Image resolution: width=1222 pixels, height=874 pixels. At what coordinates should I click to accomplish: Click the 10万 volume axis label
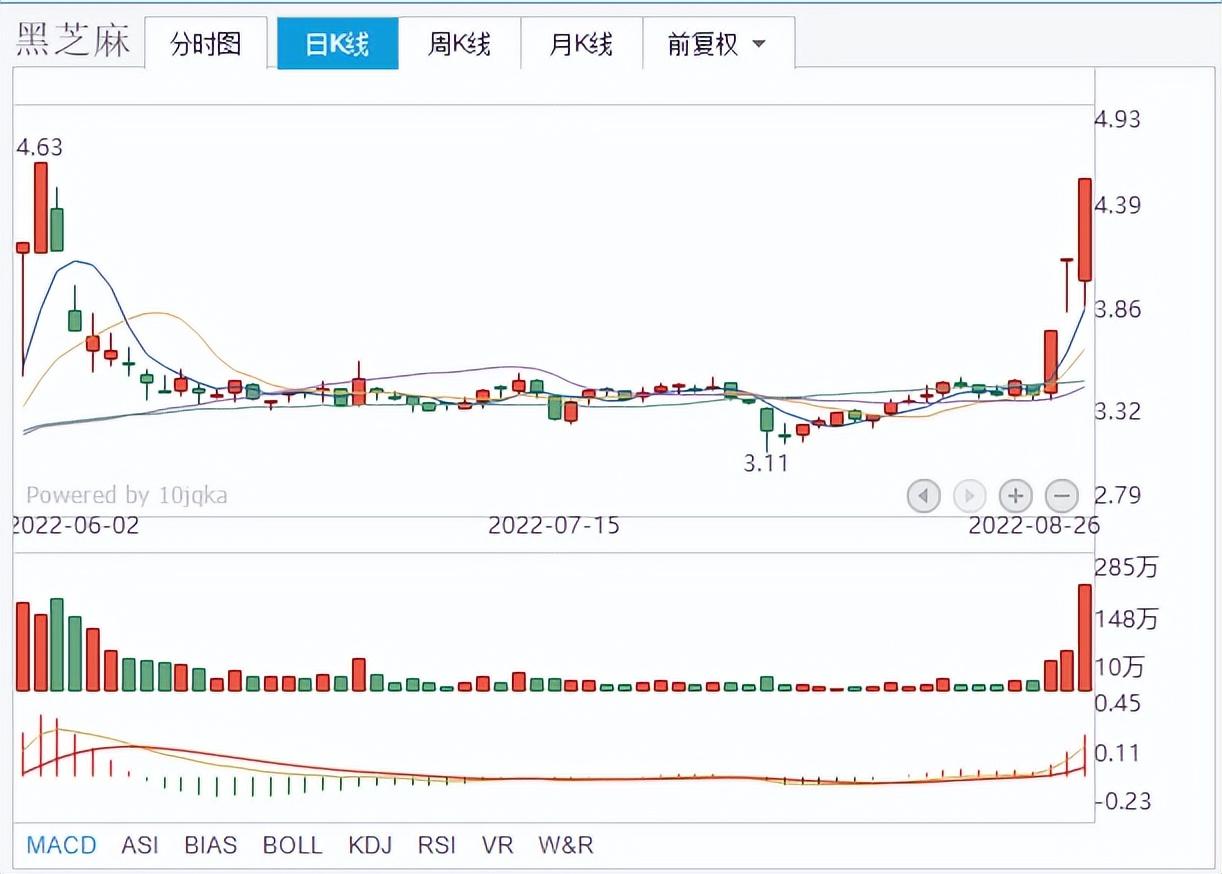tap(1121, 667)
